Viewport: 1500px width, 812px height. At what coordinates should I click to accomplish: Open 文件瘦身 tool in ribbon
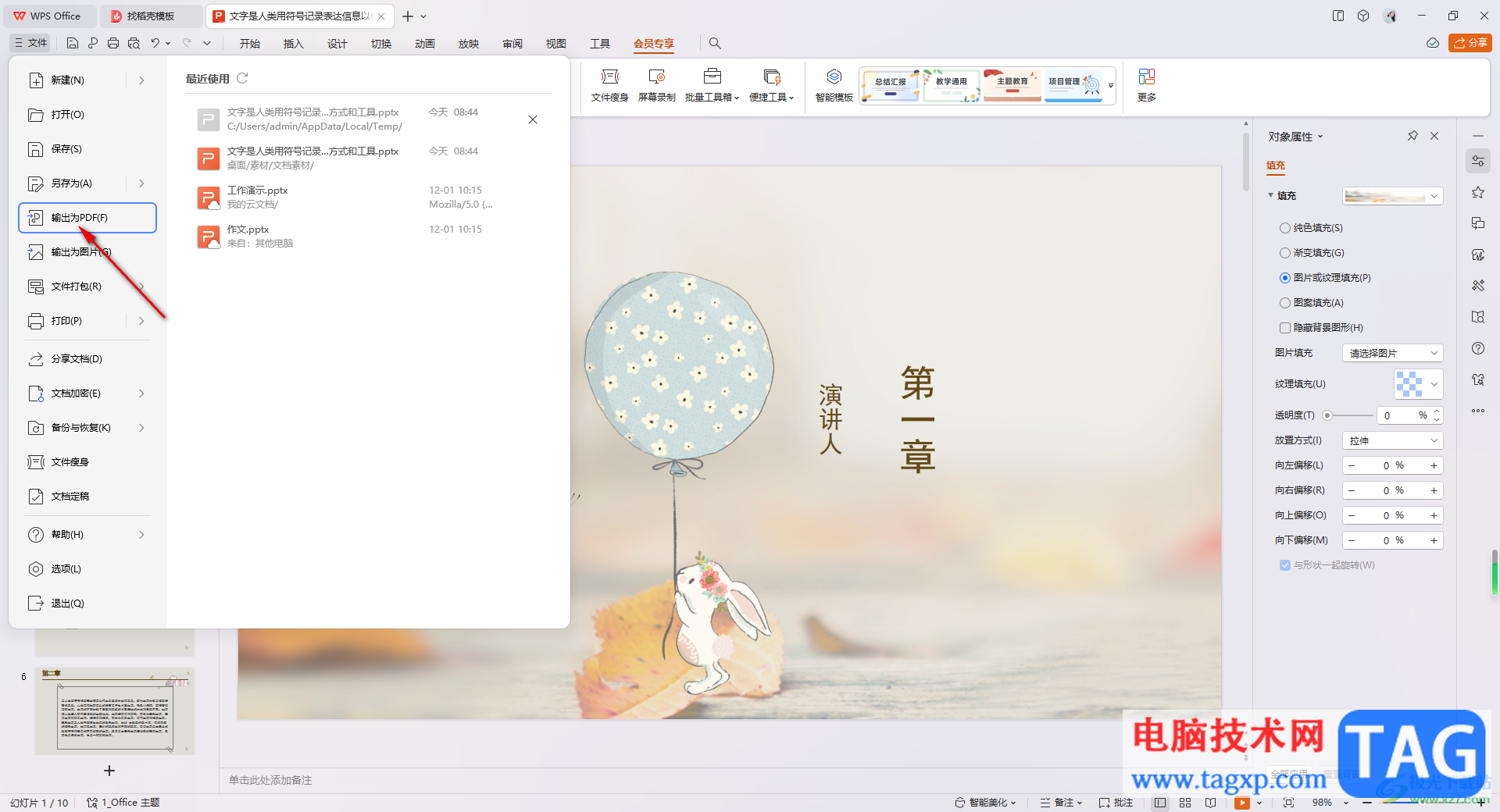609,85
